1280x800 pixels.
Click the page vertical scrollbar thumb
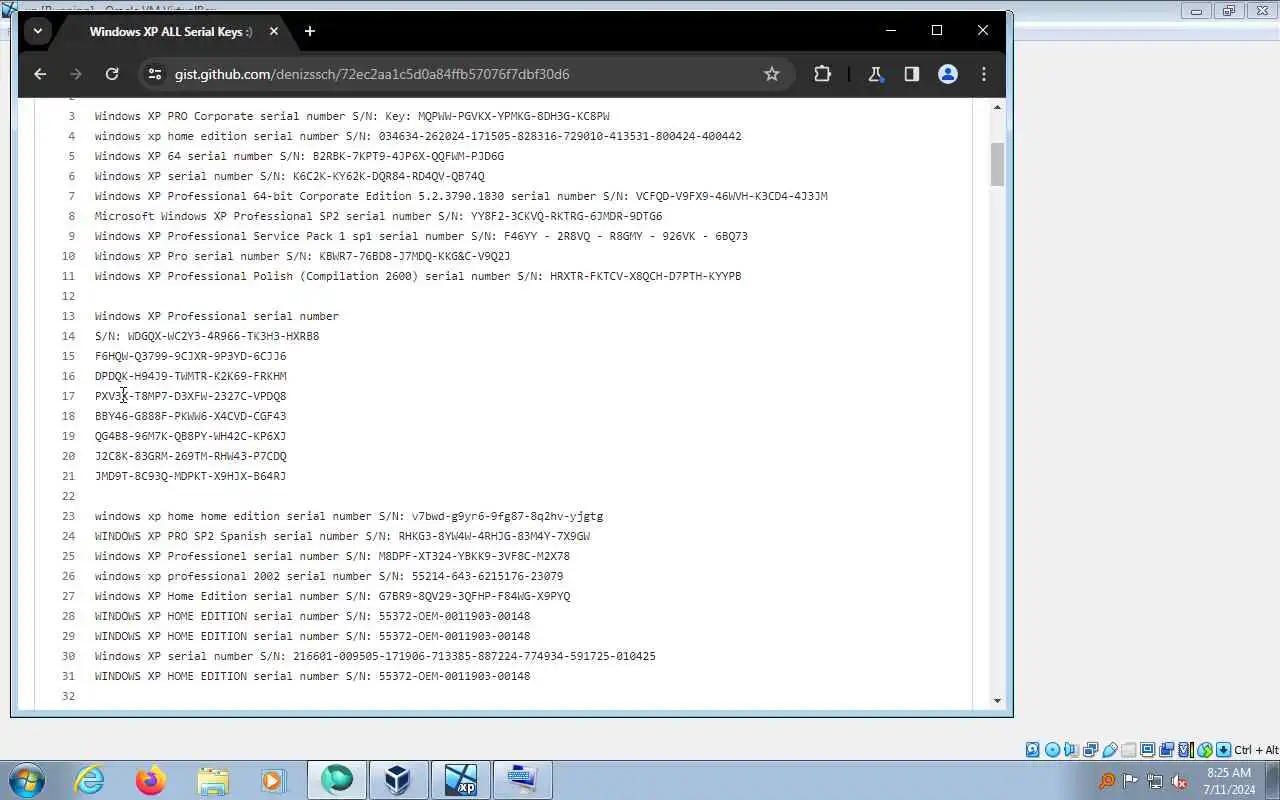(x=997, y=164)
